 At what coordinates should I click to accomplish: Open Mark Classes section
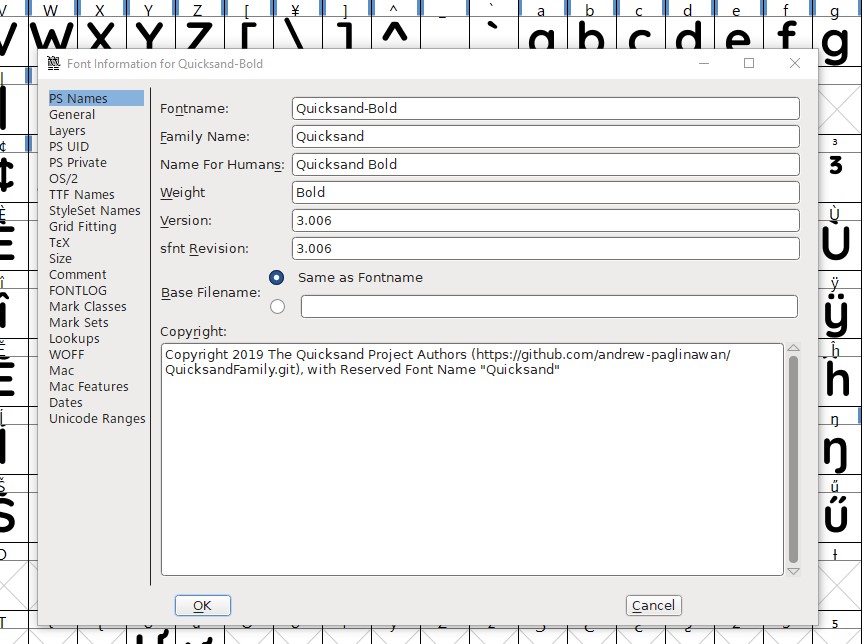tap(87, 306)
